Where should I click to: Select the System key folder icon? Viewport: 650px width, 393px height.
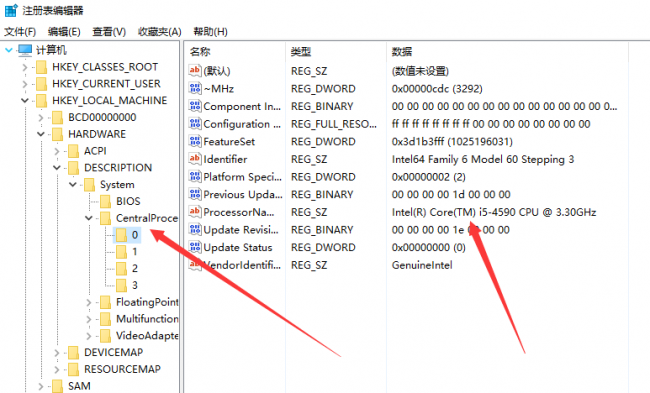89,185
